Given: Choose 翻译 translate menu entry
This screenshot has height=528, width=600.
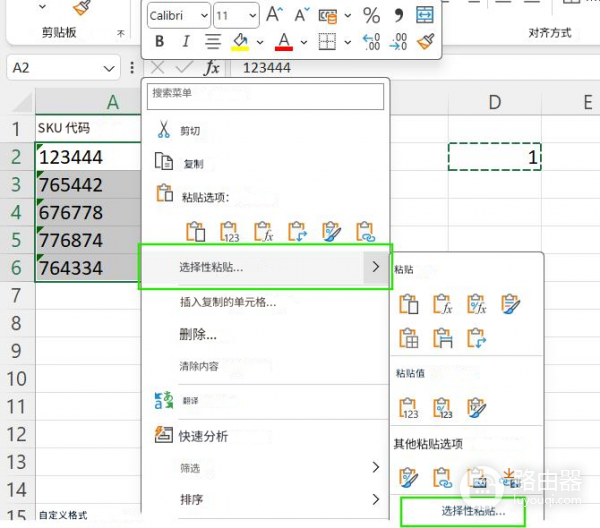Looking at the screenshot, I should click(265, 401).
